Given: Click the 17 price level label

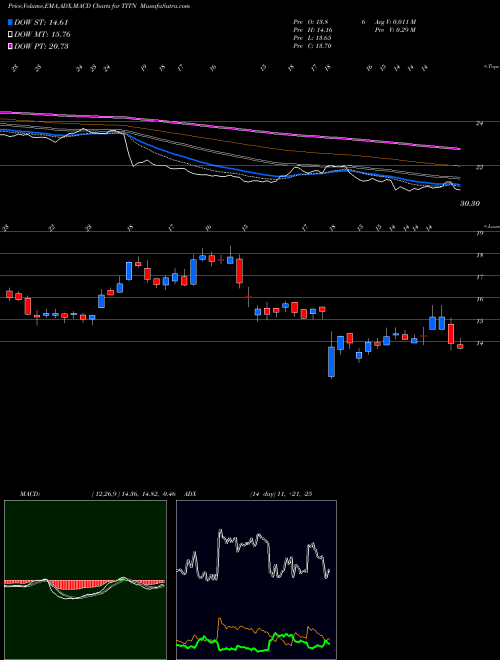Looking at the screenshot, I should pyautogui.click(x=479, y=277).
